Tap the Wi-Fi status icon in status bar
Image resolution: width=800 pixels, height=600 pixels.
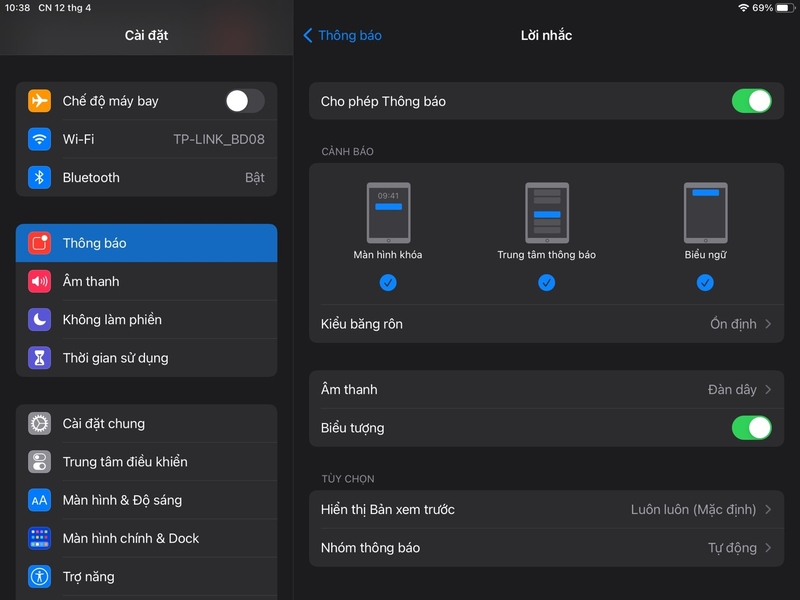click(743, 8)
